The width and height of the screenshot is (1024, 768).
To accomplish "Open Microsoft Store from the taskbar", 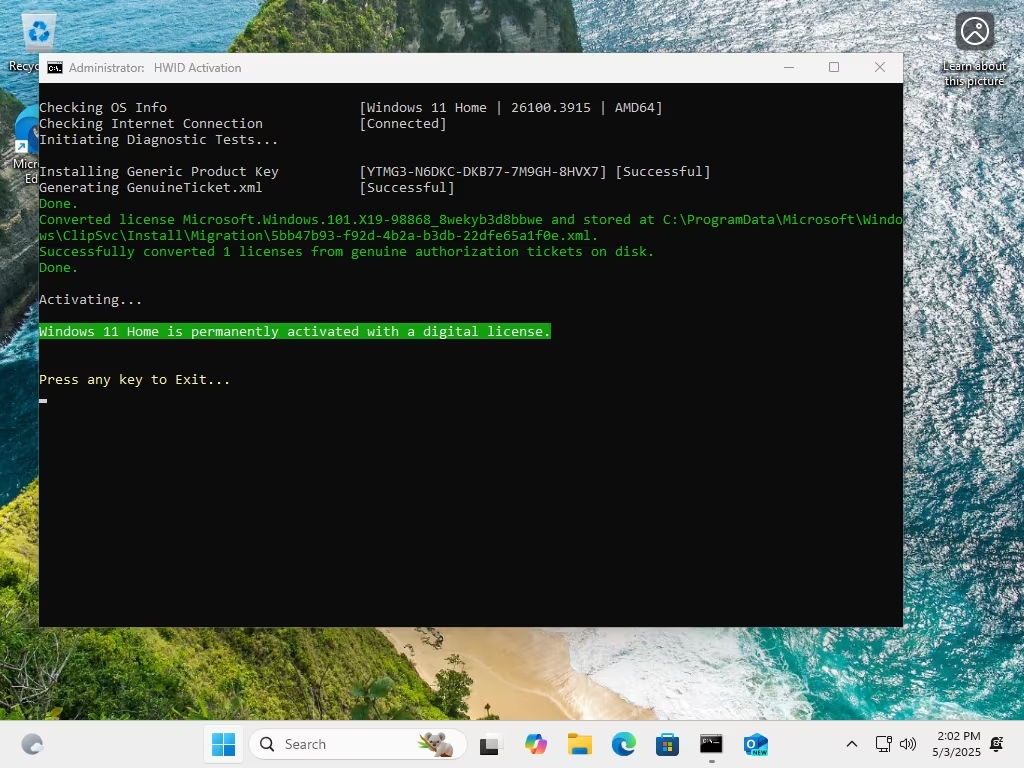I will (667, 744).
